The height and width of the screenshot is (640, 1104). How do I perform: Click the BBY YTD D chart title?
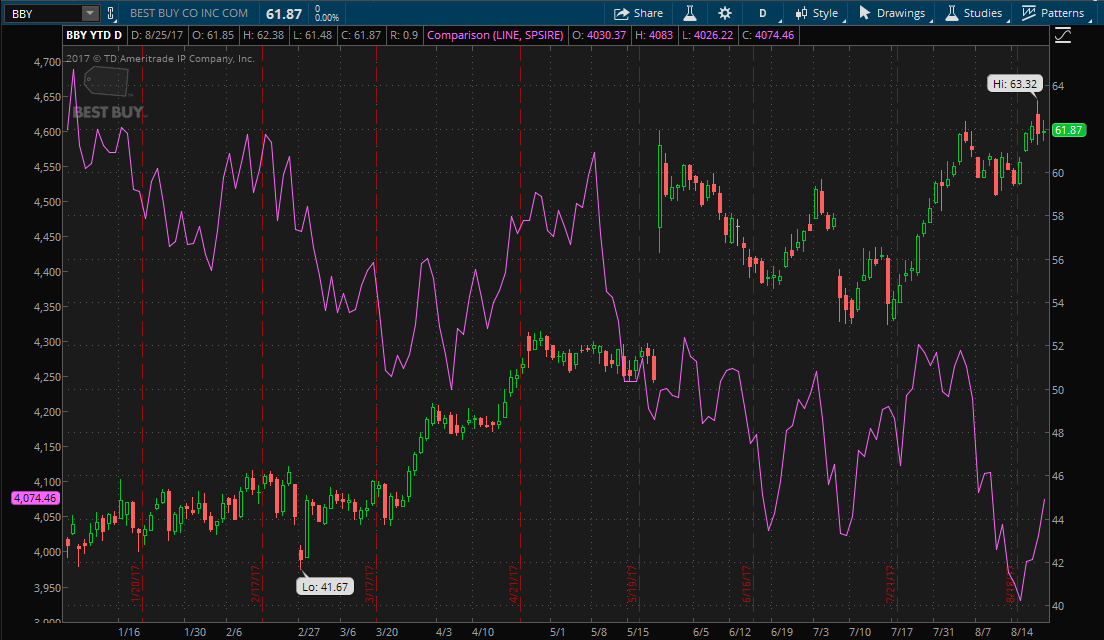click(94, 35)
